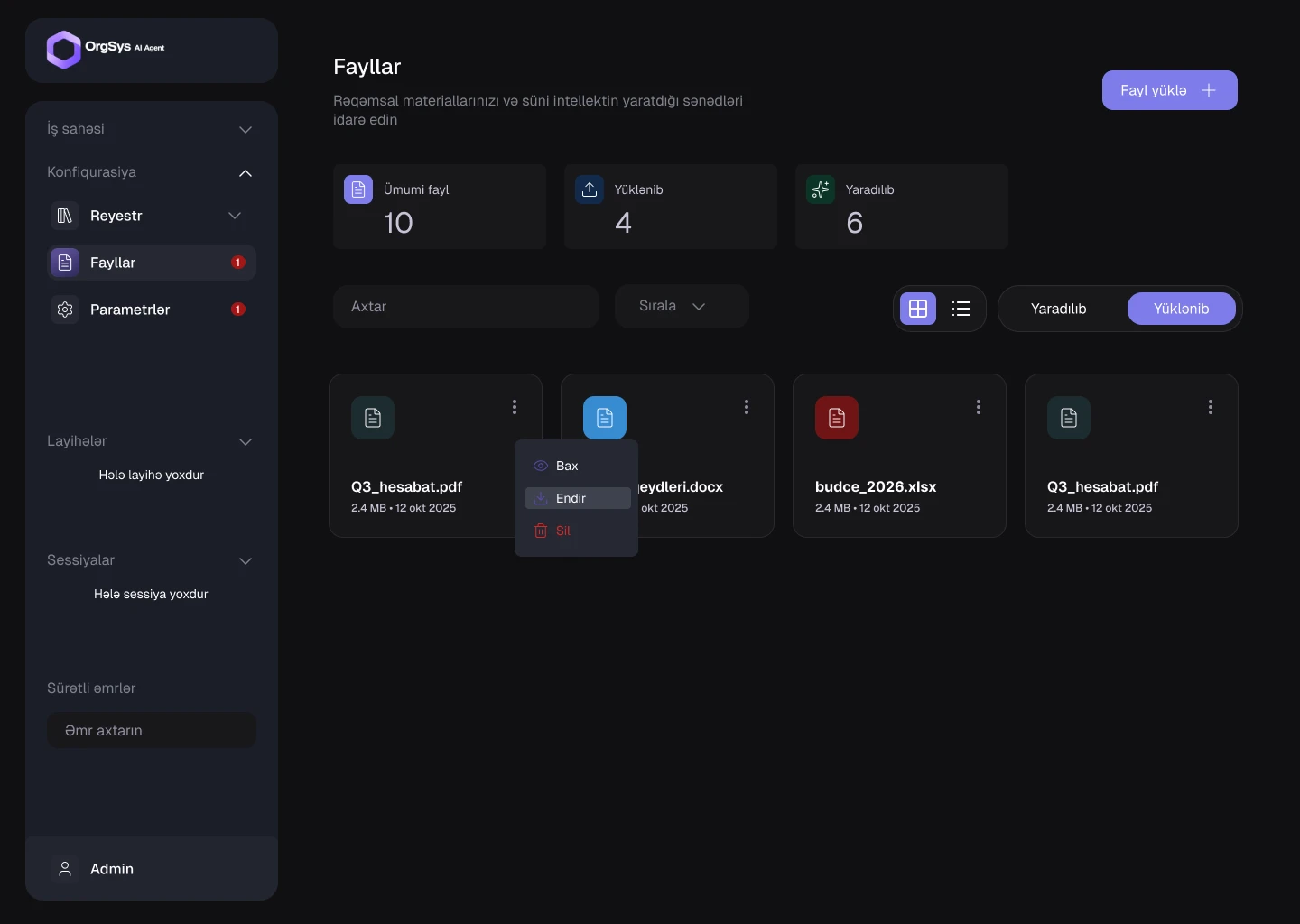The image size is (1300, 924).
Task: Show Yaradılıb files
Action: [x=1059, y=309]
